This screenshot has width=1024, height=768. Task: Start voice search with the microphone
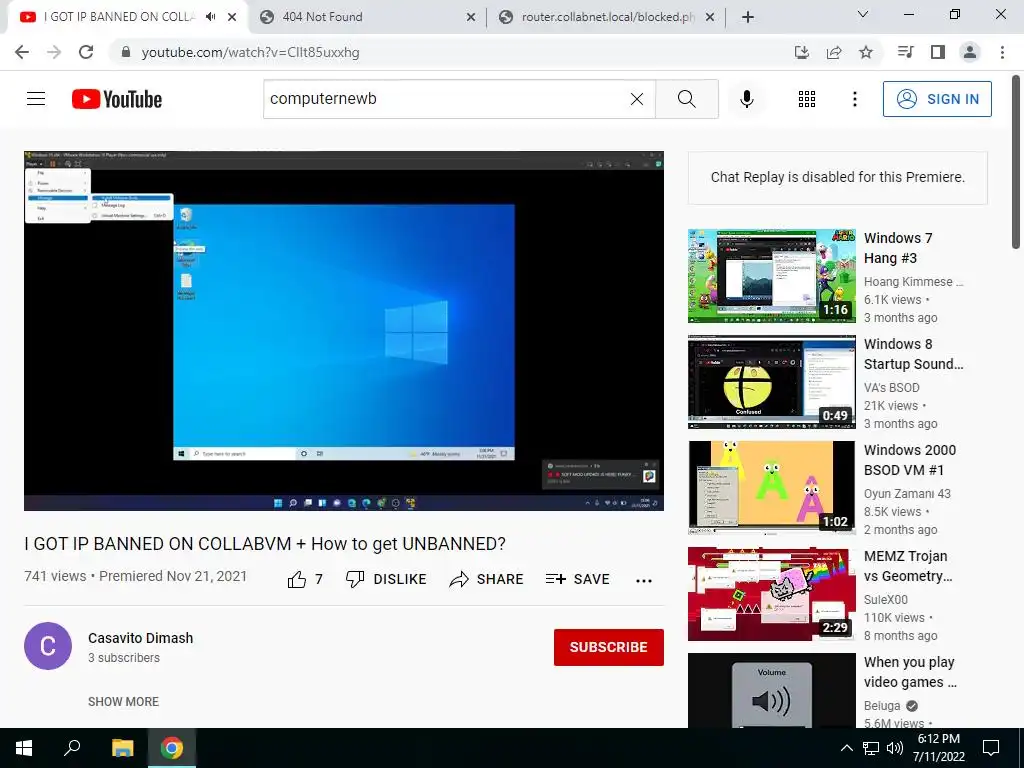[x=746, y=99]
